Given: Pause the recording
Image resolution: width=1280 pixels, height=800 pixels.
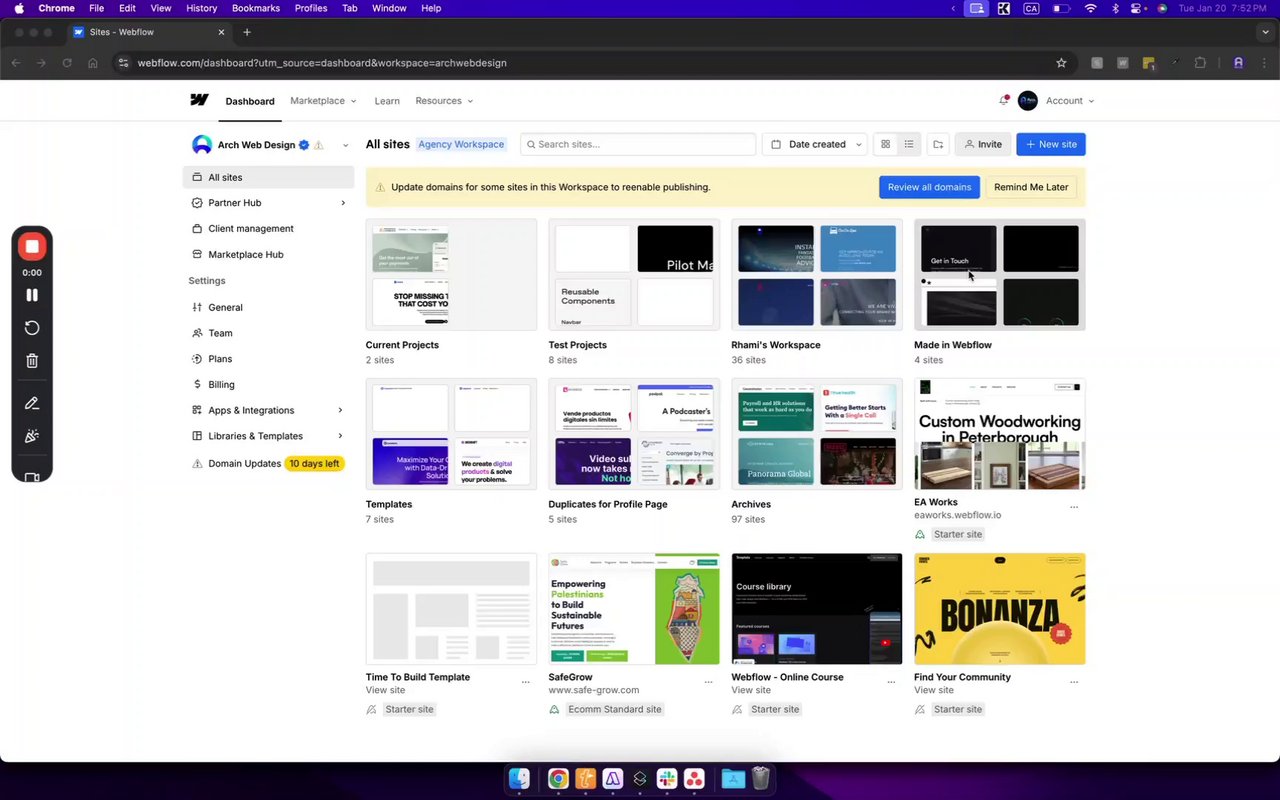Looking at the screenshot, I should pyautogui.click(x=32, y=295).
